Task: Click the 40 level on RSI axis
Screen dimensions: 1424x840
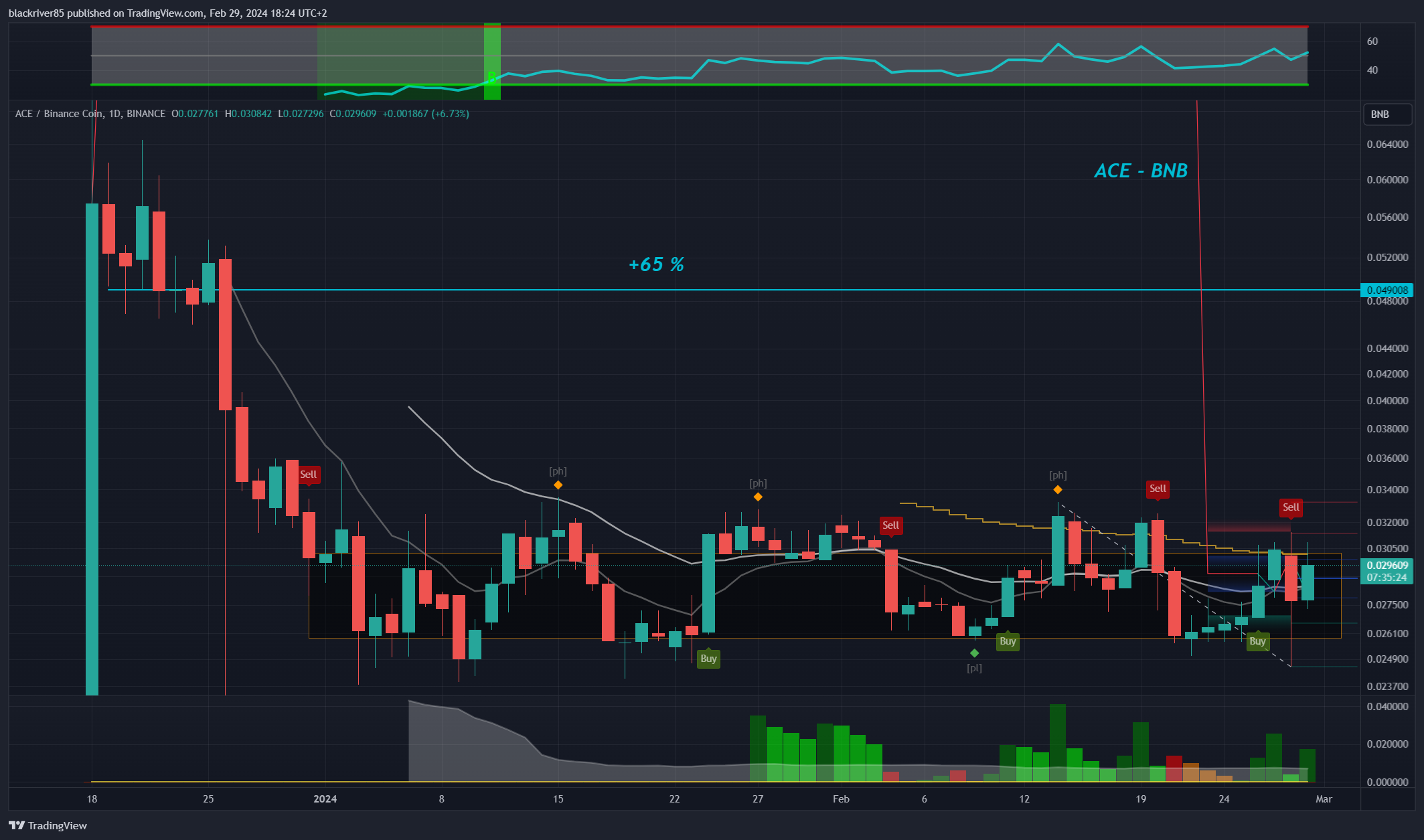Action: click(1372, 70)
